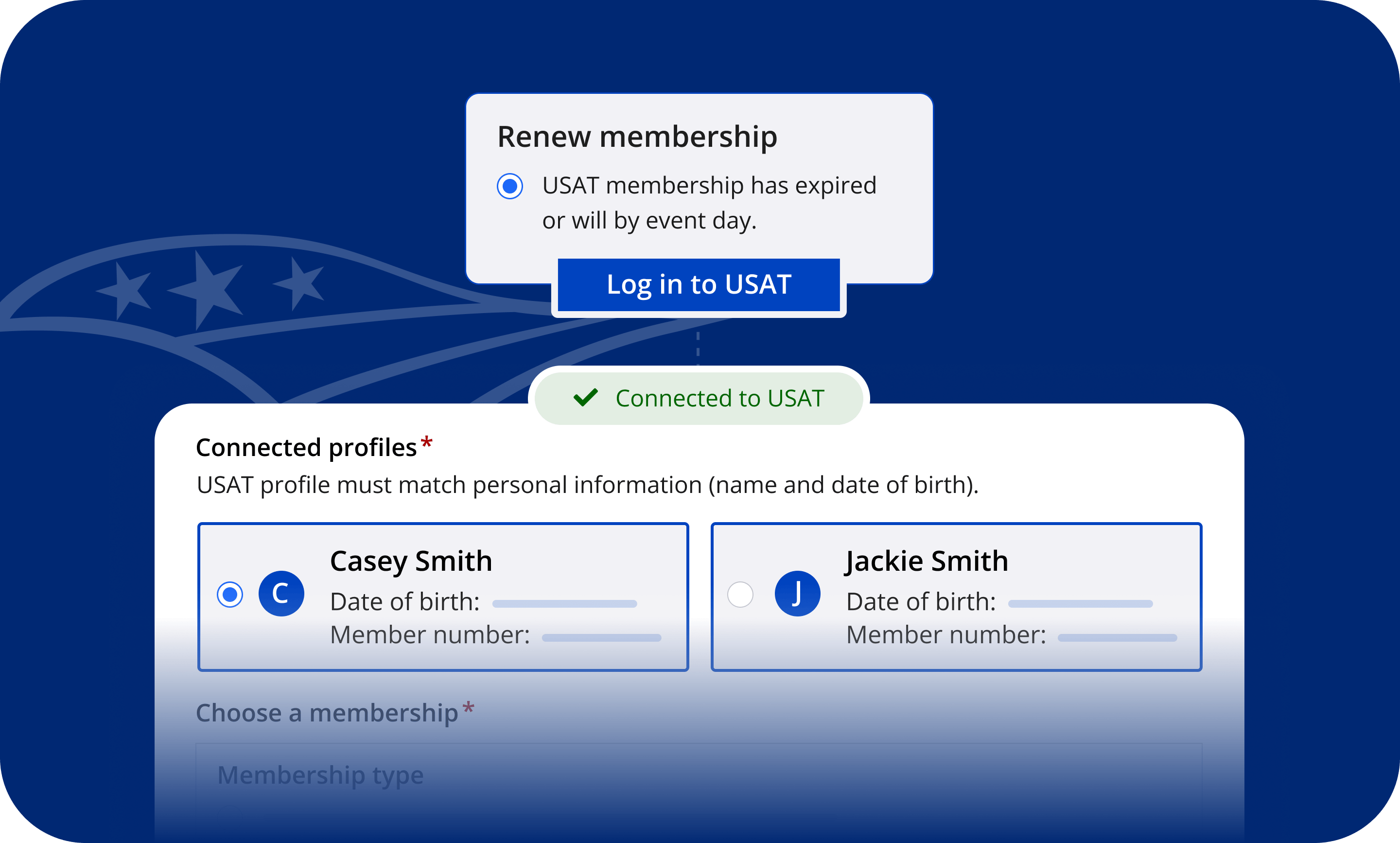The image size is (1400, 843).
Task: Click the Casey Smith name heading
Action: pos(411,561)
